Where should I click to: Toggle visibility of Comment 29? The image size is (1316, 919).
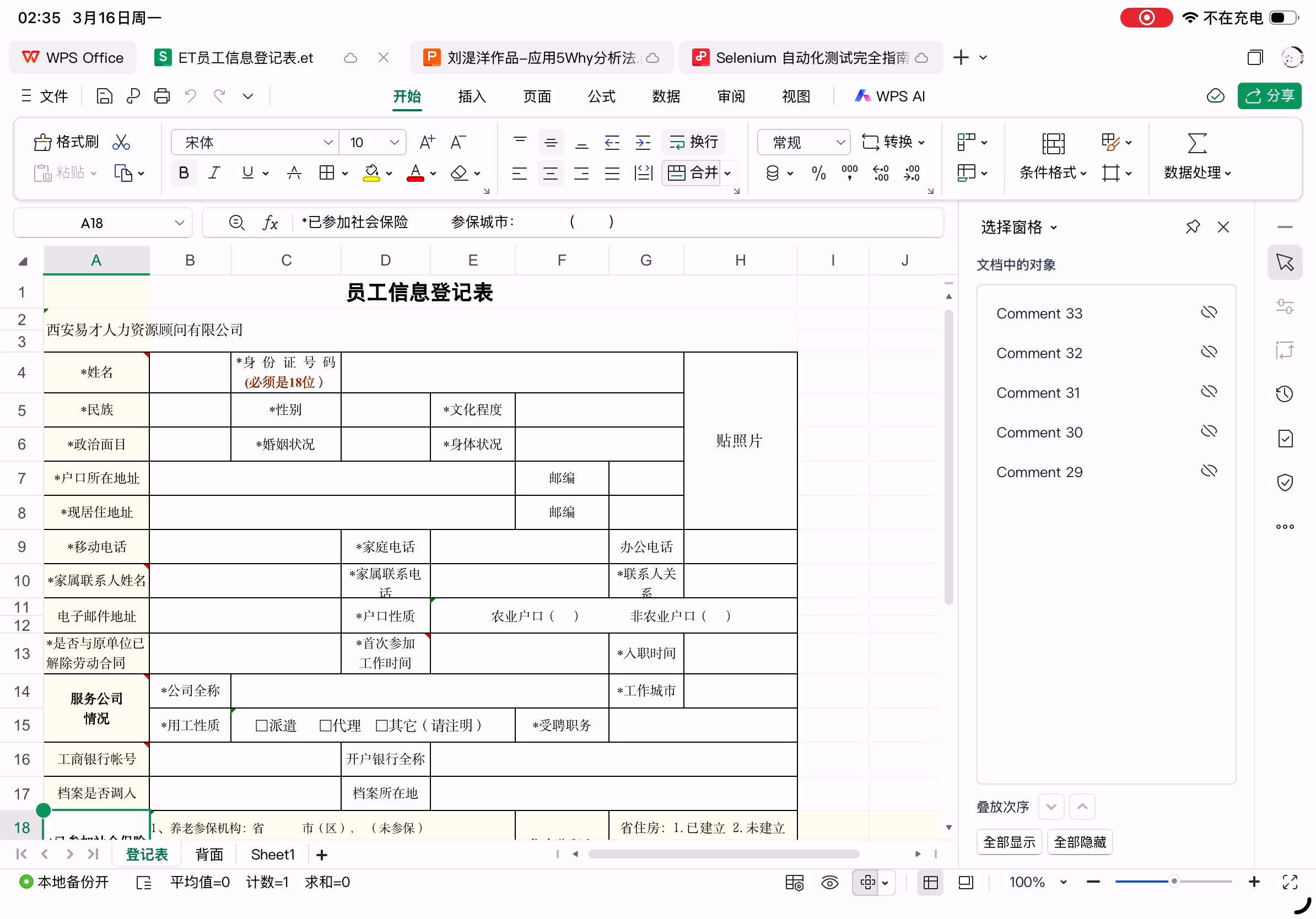tap(1209, 472)
